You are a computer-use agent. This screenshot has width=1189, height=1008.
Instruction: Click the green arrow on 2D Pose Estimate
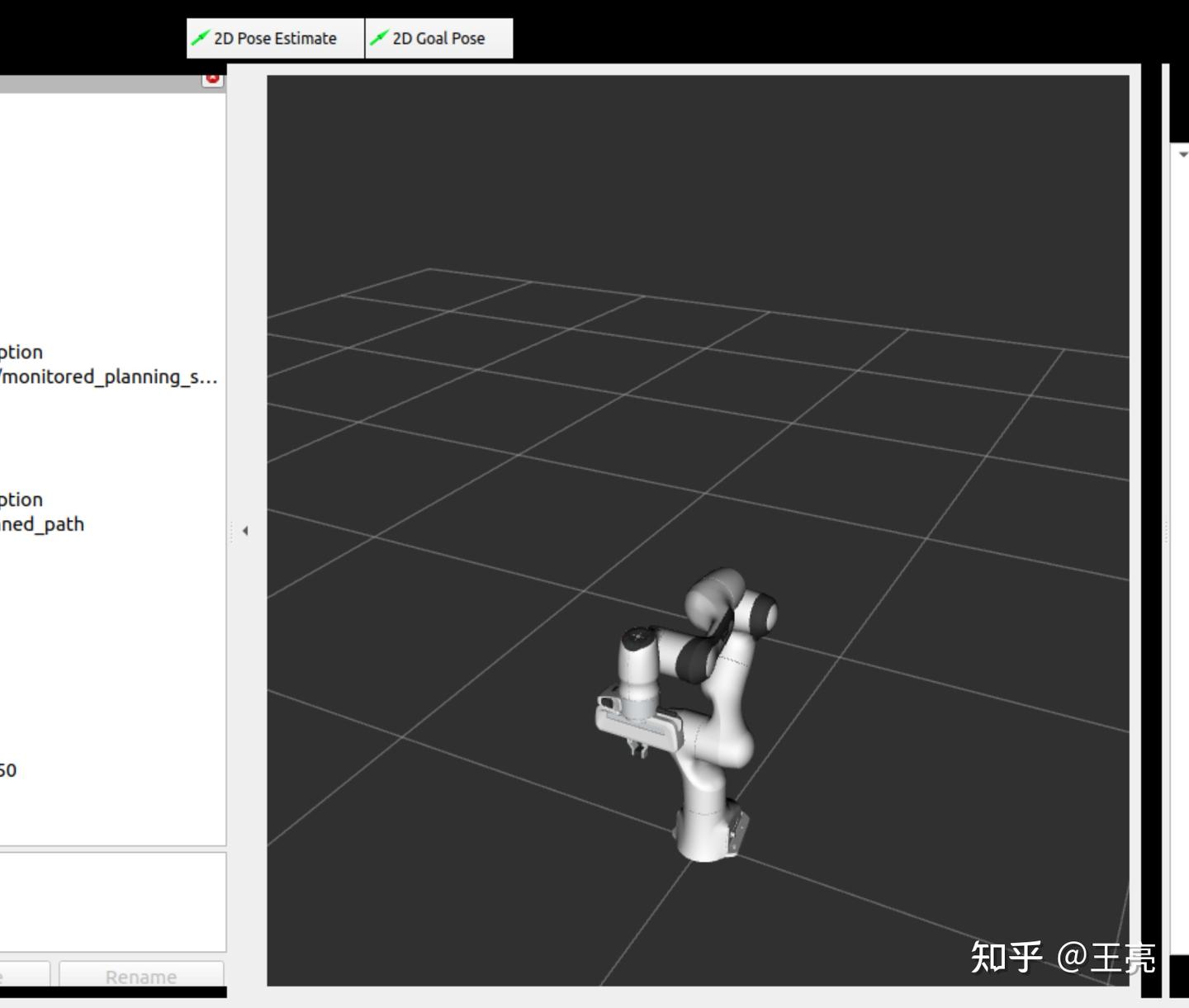[x=201, y=37]
